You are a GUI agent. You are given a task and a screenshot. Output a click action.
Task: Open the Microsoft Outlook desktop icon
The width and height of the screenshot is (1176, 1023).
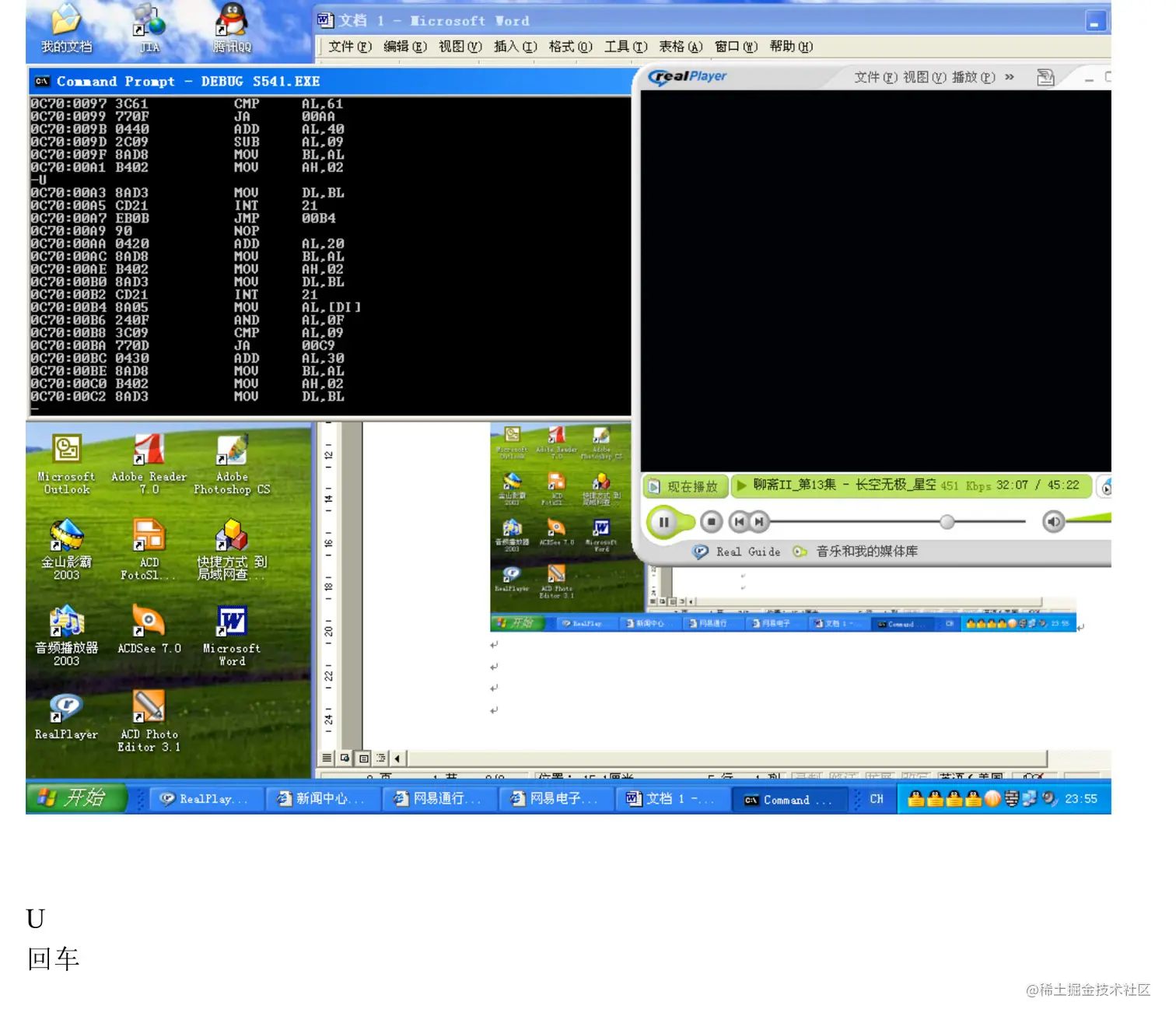(67, 465)
